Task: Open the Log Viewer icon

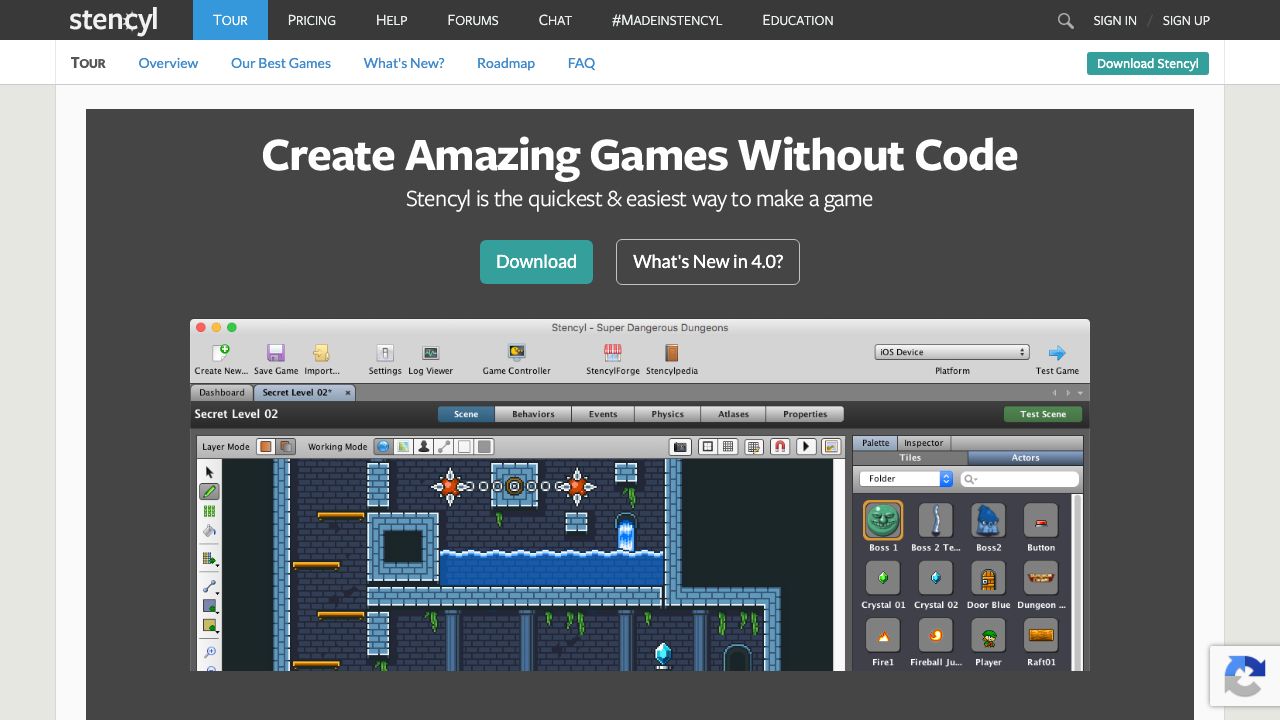Action: click(430, 352)
